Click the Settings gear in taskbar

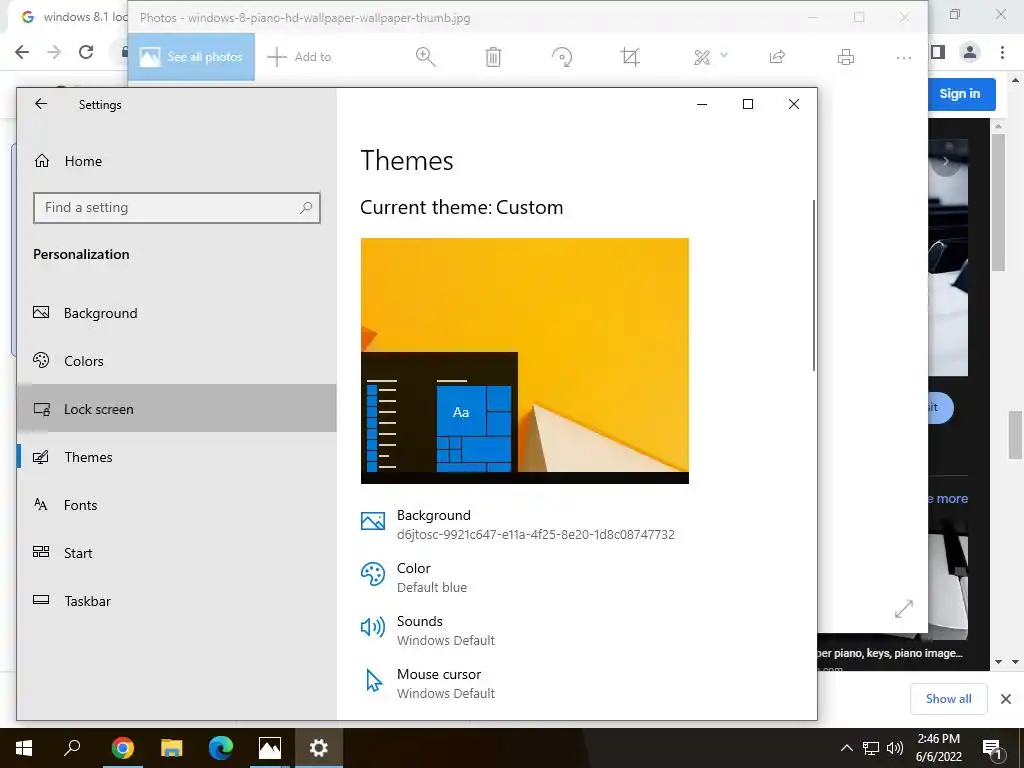(319, 748)
